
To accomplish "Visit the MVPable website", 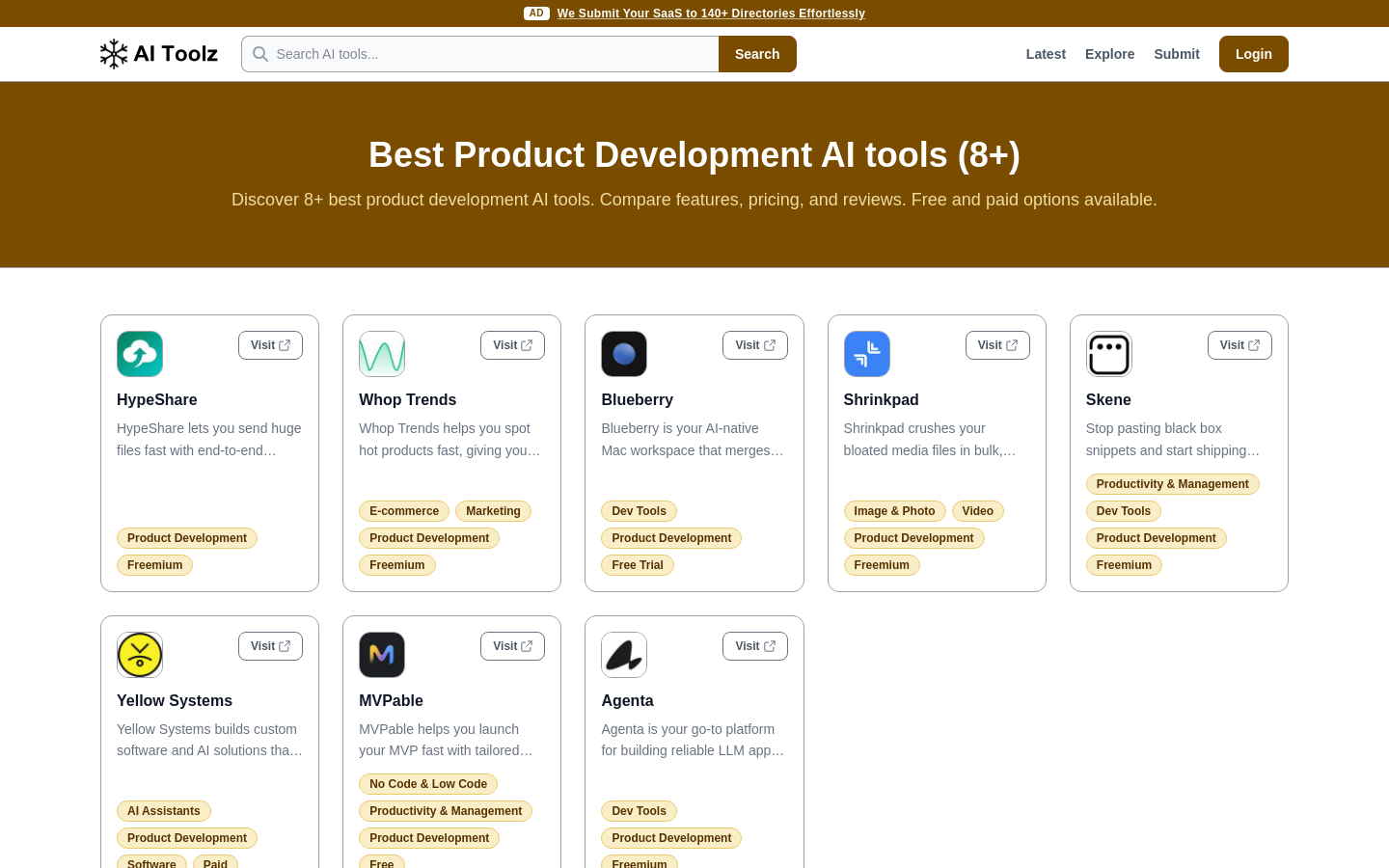I will 512,646.
